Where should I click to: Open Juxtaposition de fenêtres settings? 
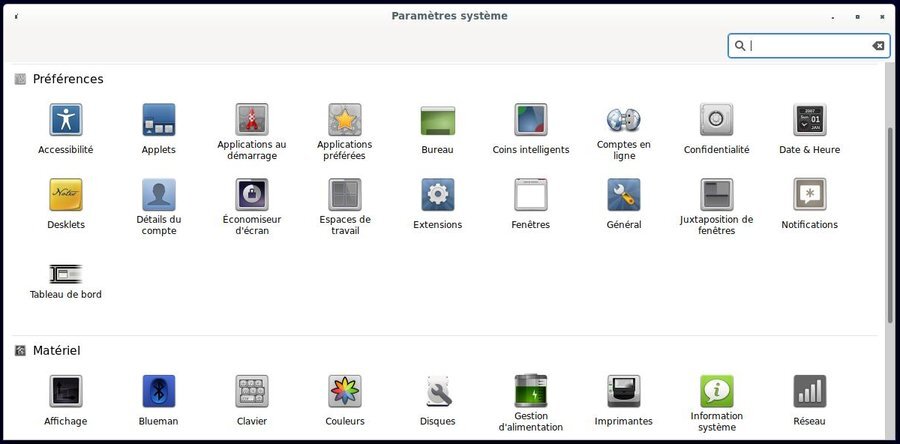point(717,195)
